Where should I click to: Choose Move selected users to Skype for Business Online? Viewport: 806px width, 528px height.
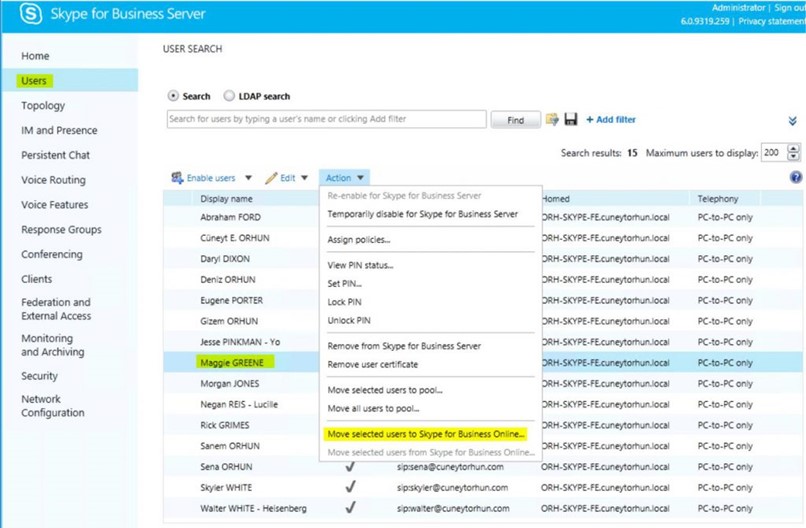(426, 434)
